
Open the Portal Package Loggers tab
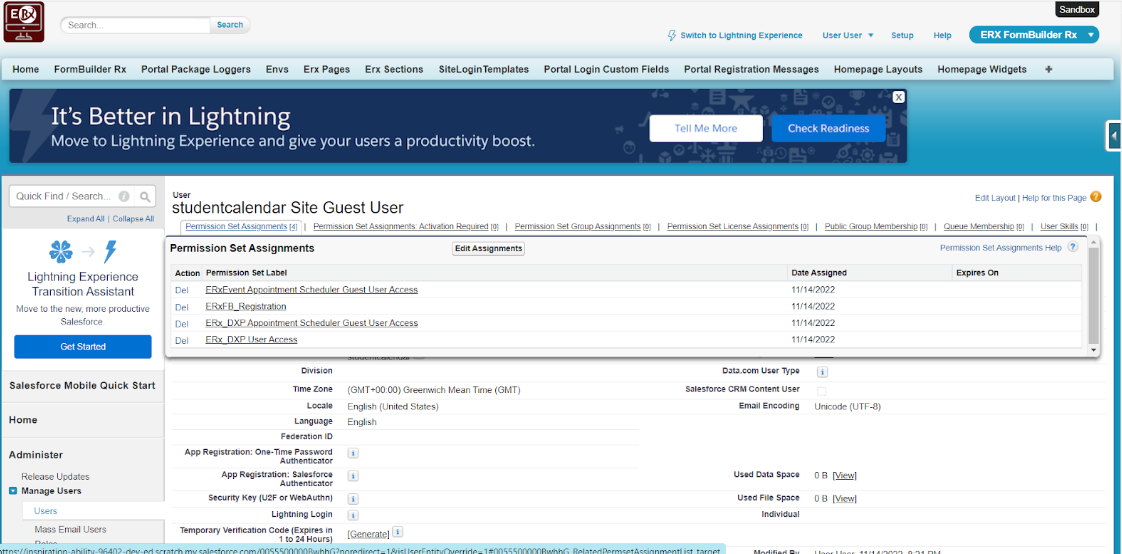pos(195,69)
